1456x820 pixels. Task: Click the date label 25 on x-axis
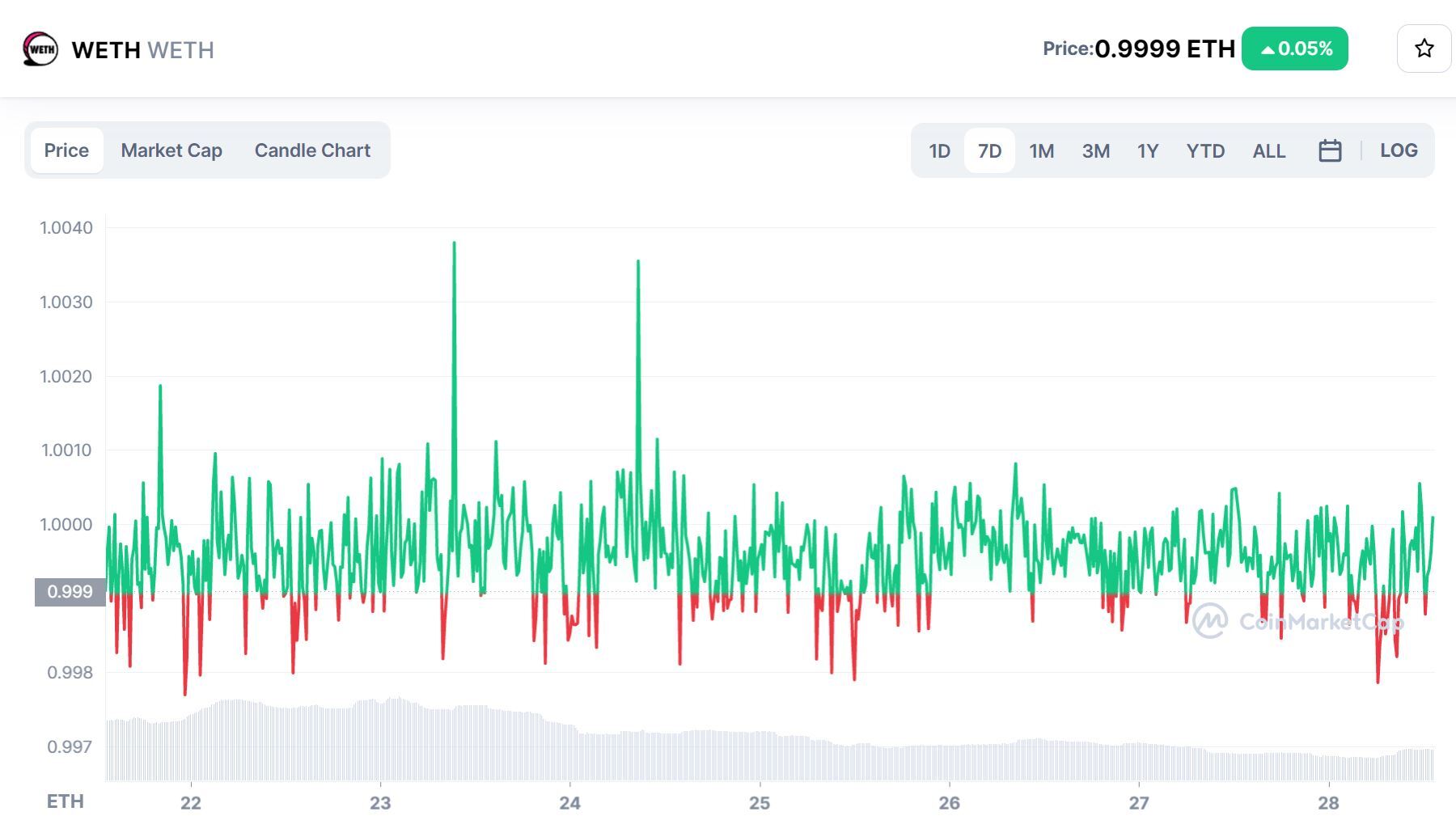pos(760,803)
